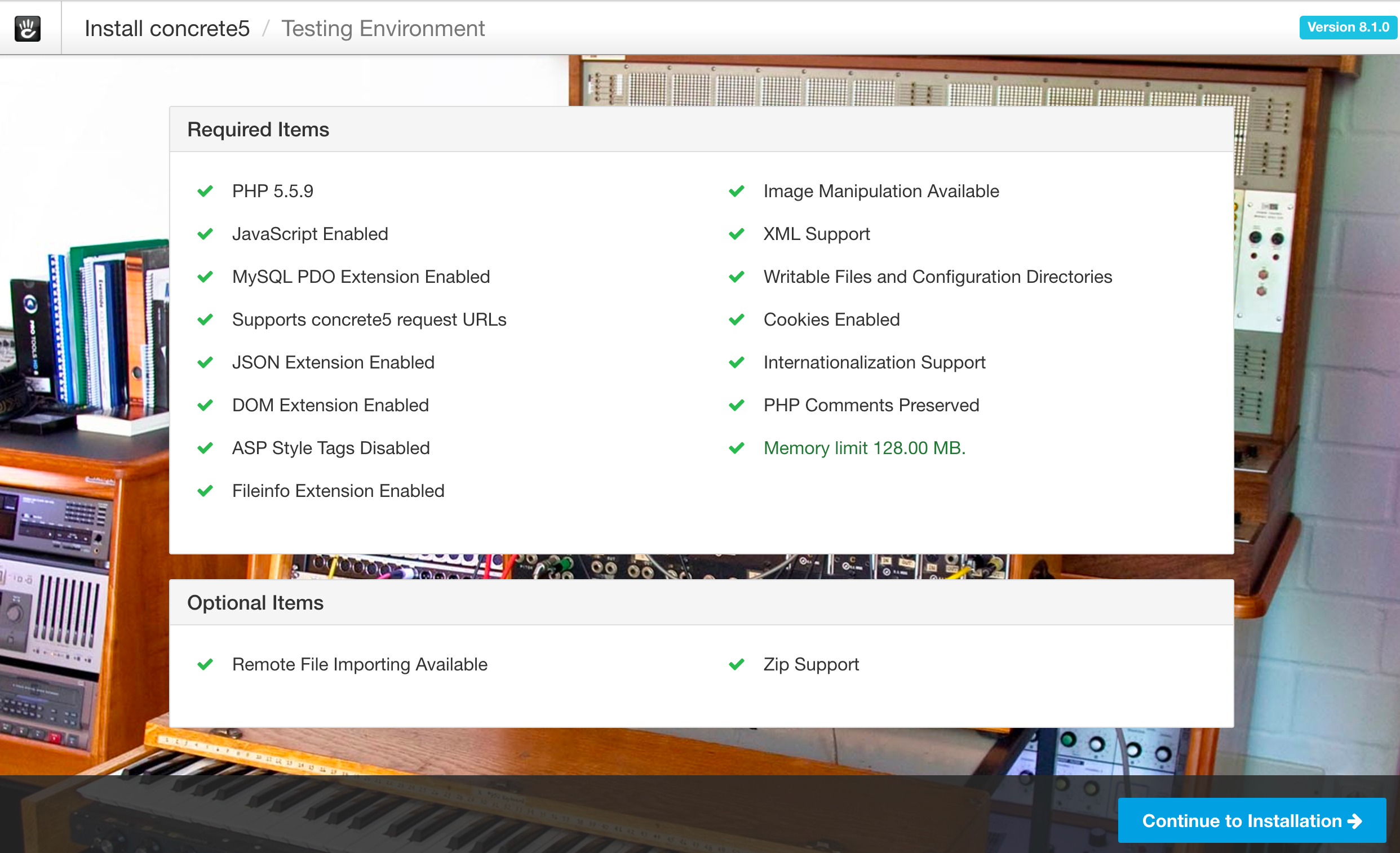This screenshot has height=853, width=1400.
Task: Click the checkmark next to Zip Support
Action: pyautogui.click(x=737, y=664)
